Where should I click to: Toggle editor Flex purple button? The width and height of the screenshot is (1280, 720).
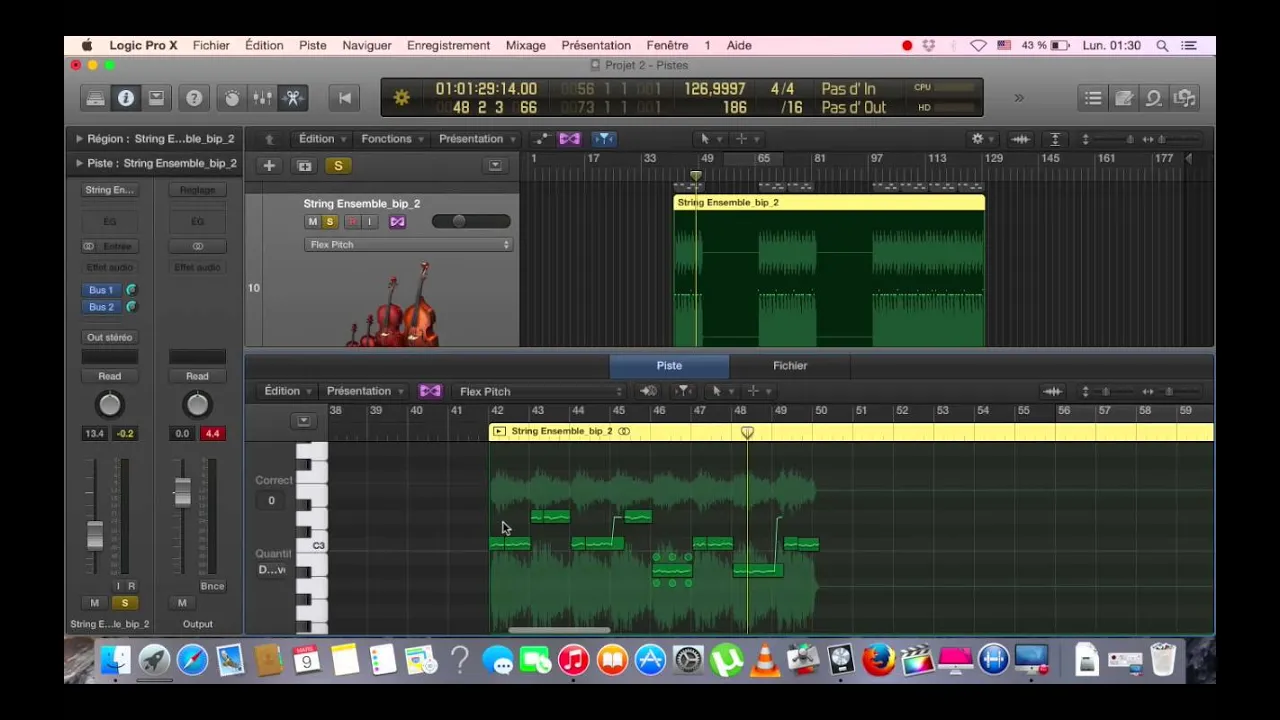[430, 391]
